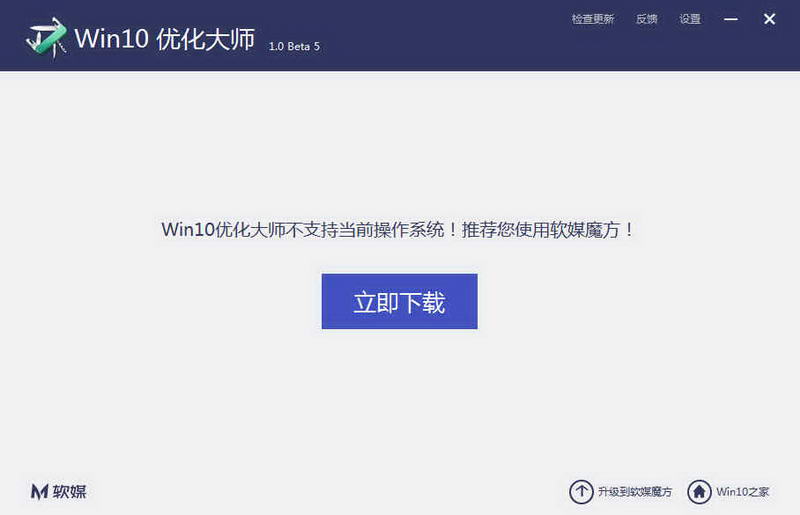Click the 立即下载 download button

tap(399, 301)
